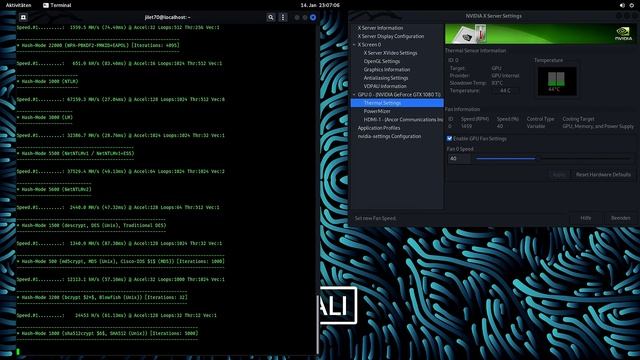Click the Apply button
Screen dimensions: 640x360
pyautogui.click(x=559, y=174)
